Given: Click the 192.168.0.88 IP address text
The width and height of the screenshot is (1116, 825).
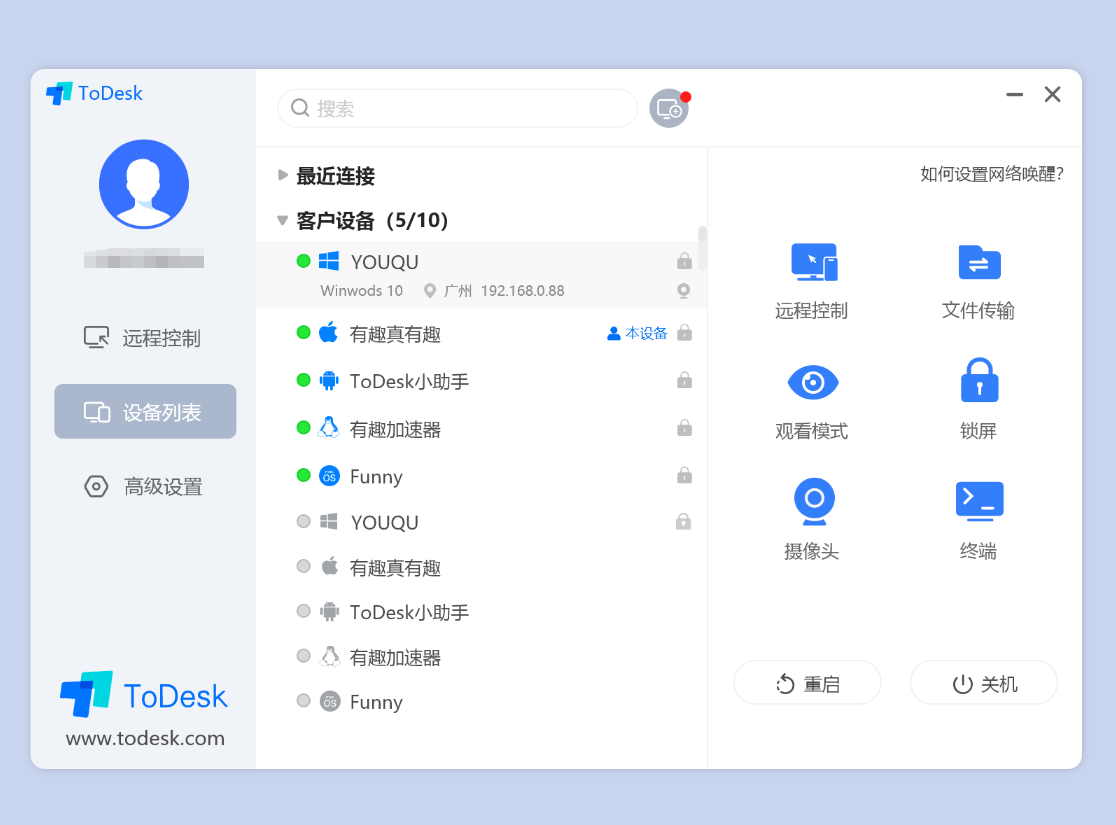Looking at the screenshot, I should tap(522, 290).
